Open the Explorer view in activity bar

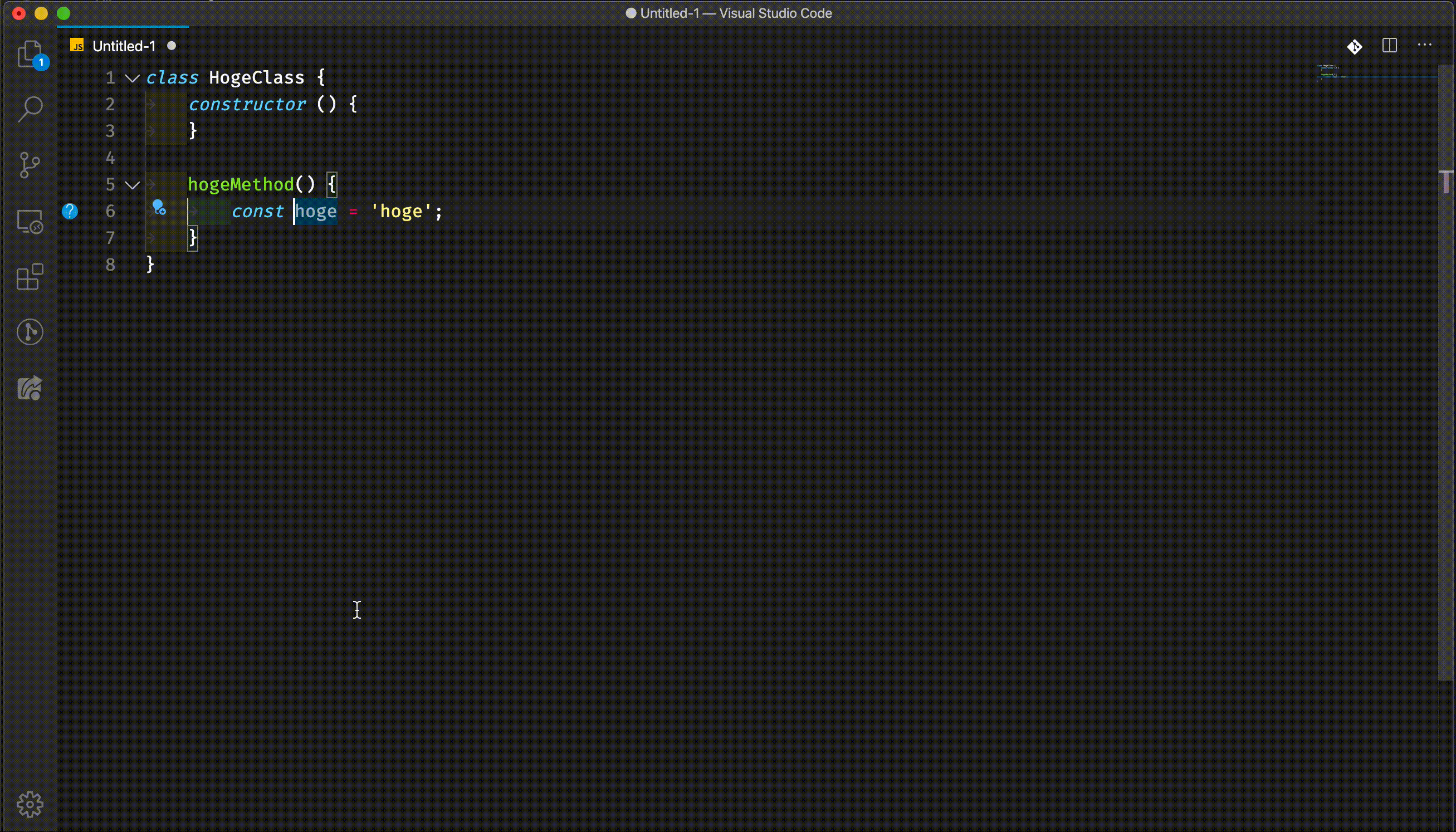(30, 54)
